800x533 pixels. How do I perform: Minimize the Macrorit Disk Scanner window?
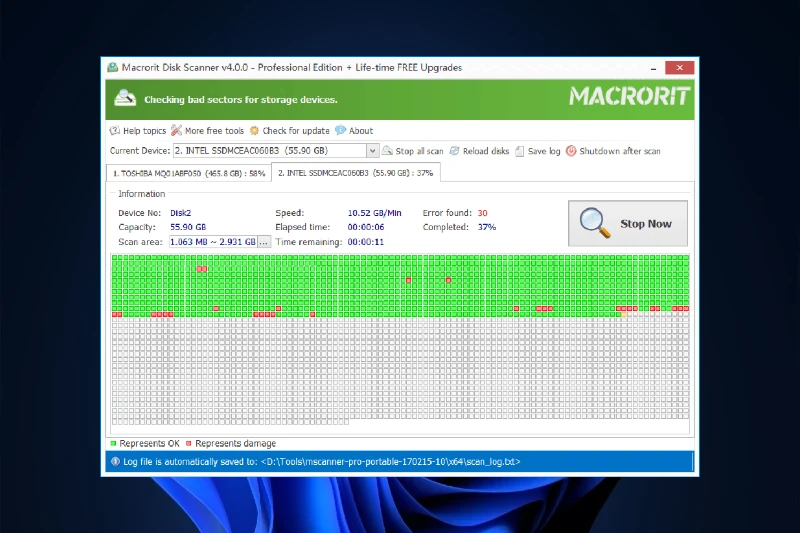[654, 68]
